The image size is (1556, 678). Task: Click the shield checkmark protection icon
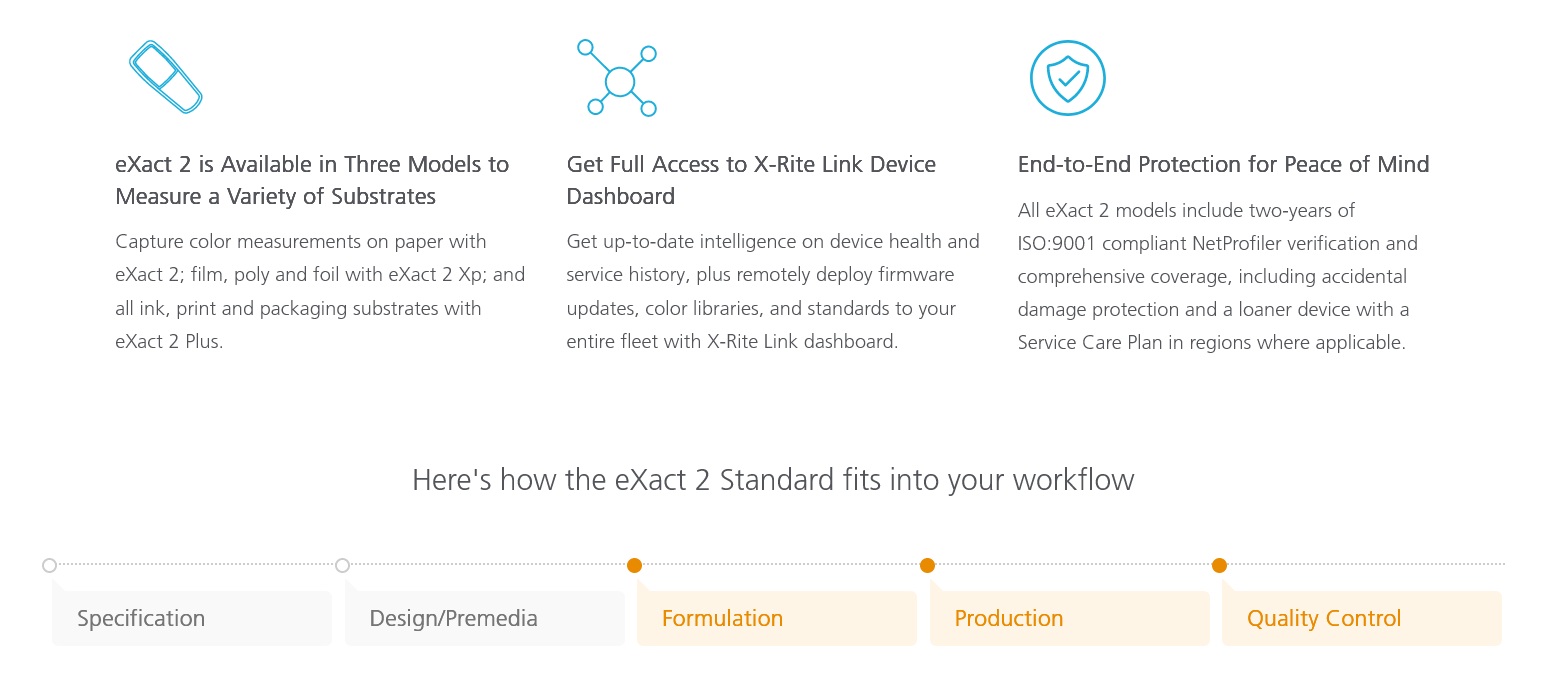[1068, 78]
